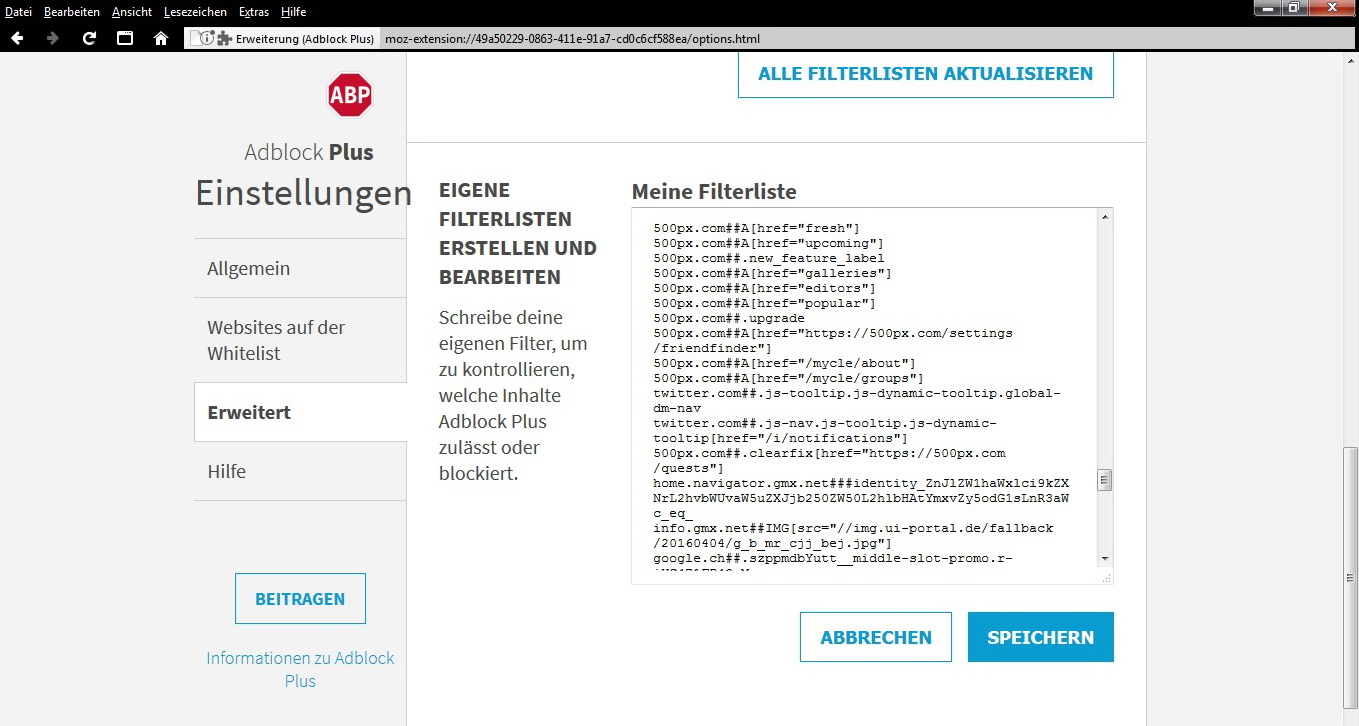Click the forward navigation arrow
Viewport: 1359px width, 726px height.
tap(53, 39)
